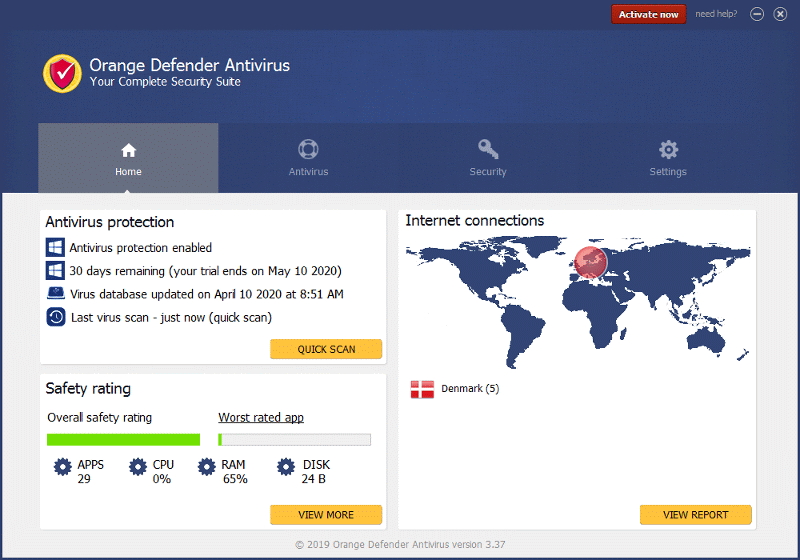This screenshot has height=560, width=800.
Task: Click View More in Safety rating
Action: point(326,515)
